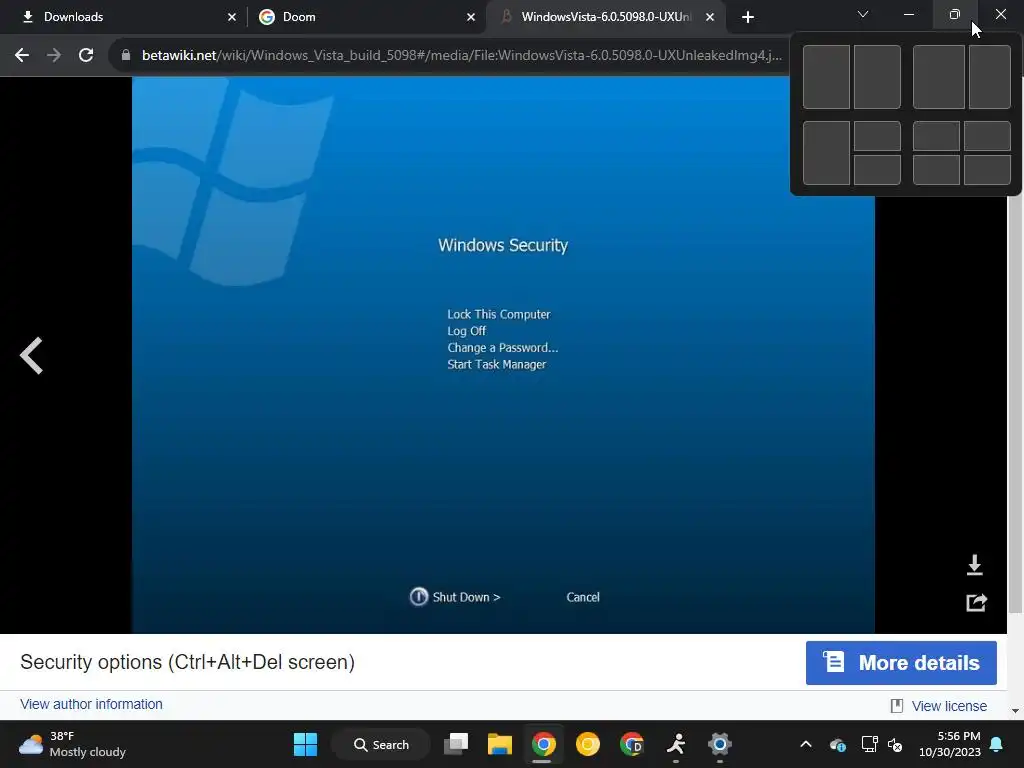
Task: Snap to left half of three-zone layout
Action: click(x=826, y=153)
